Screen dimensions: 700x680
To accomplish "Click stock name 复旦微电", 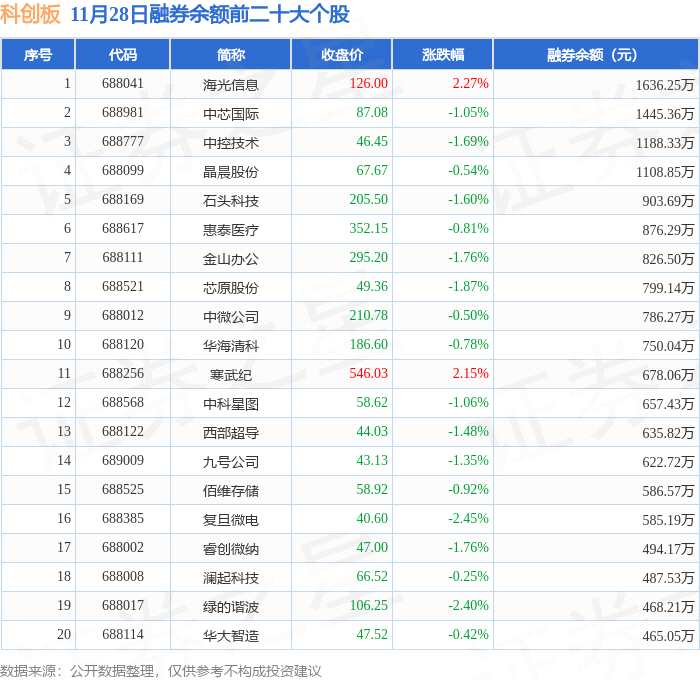I will click(231, 520).
